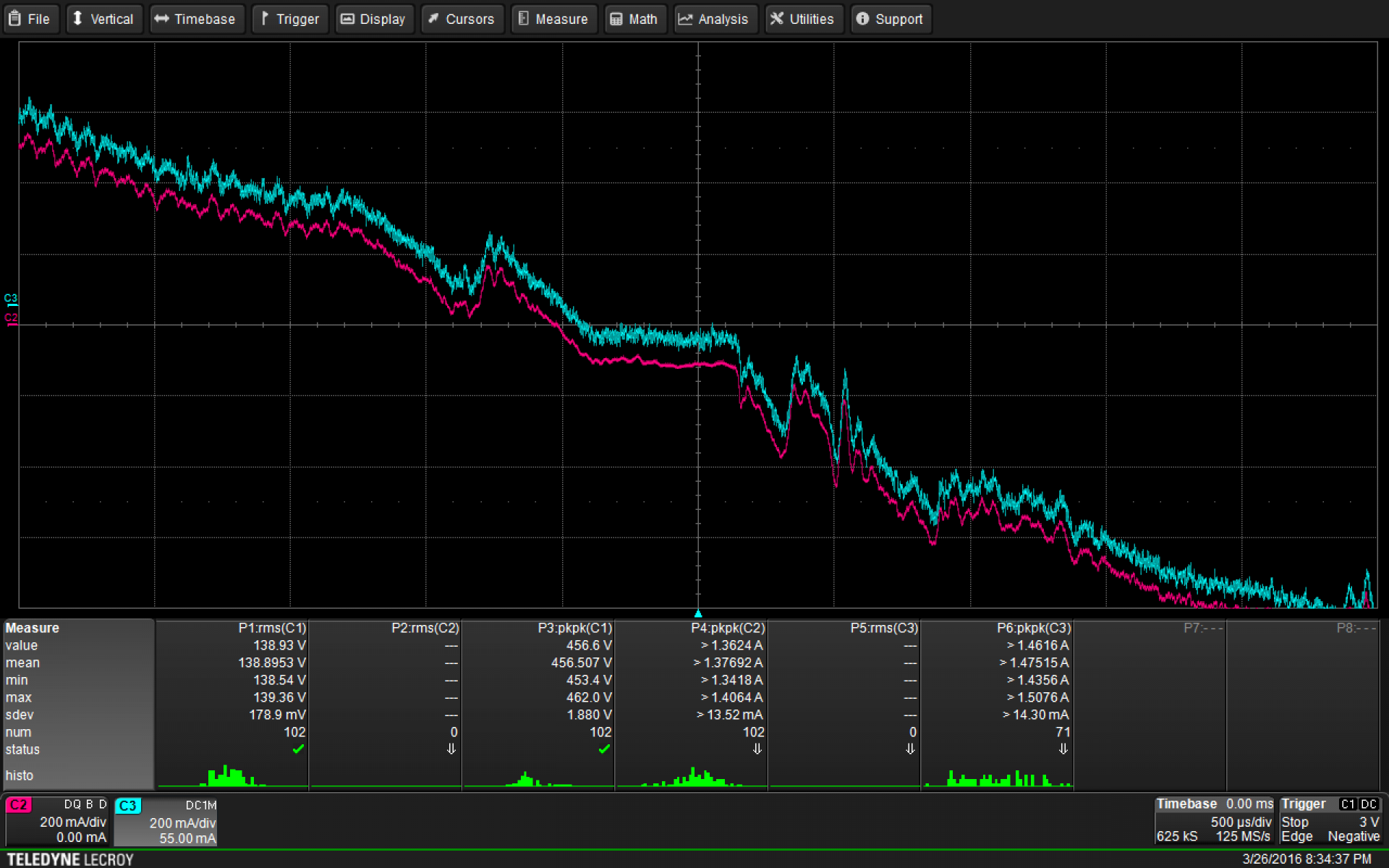Click the P2 status down-arrow indicator
1389x868 pixels.
tap(451, 749)
